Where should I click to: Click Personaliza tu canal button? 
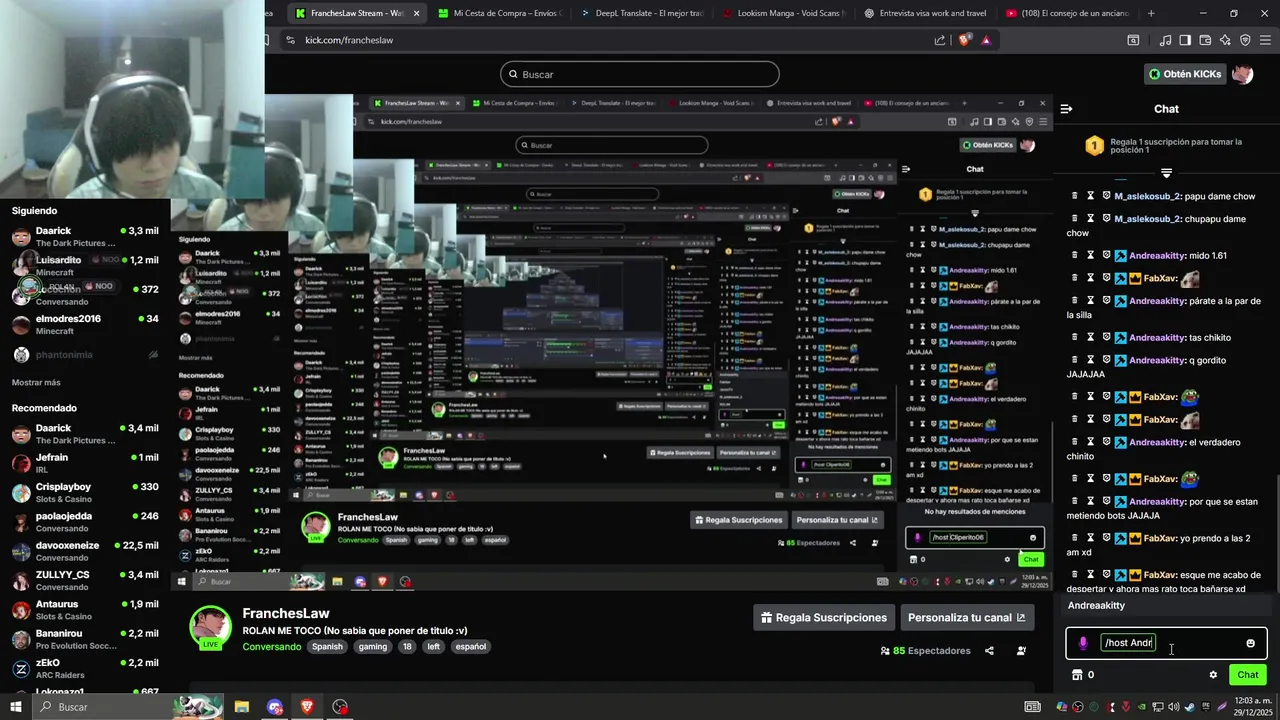click(967, 618)
